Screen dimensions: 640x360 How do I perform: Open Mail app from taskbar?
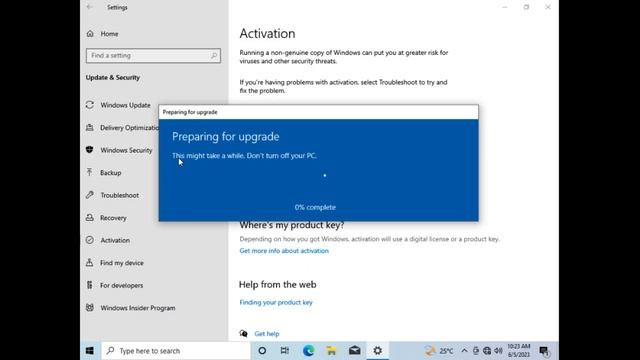(355, 351)
